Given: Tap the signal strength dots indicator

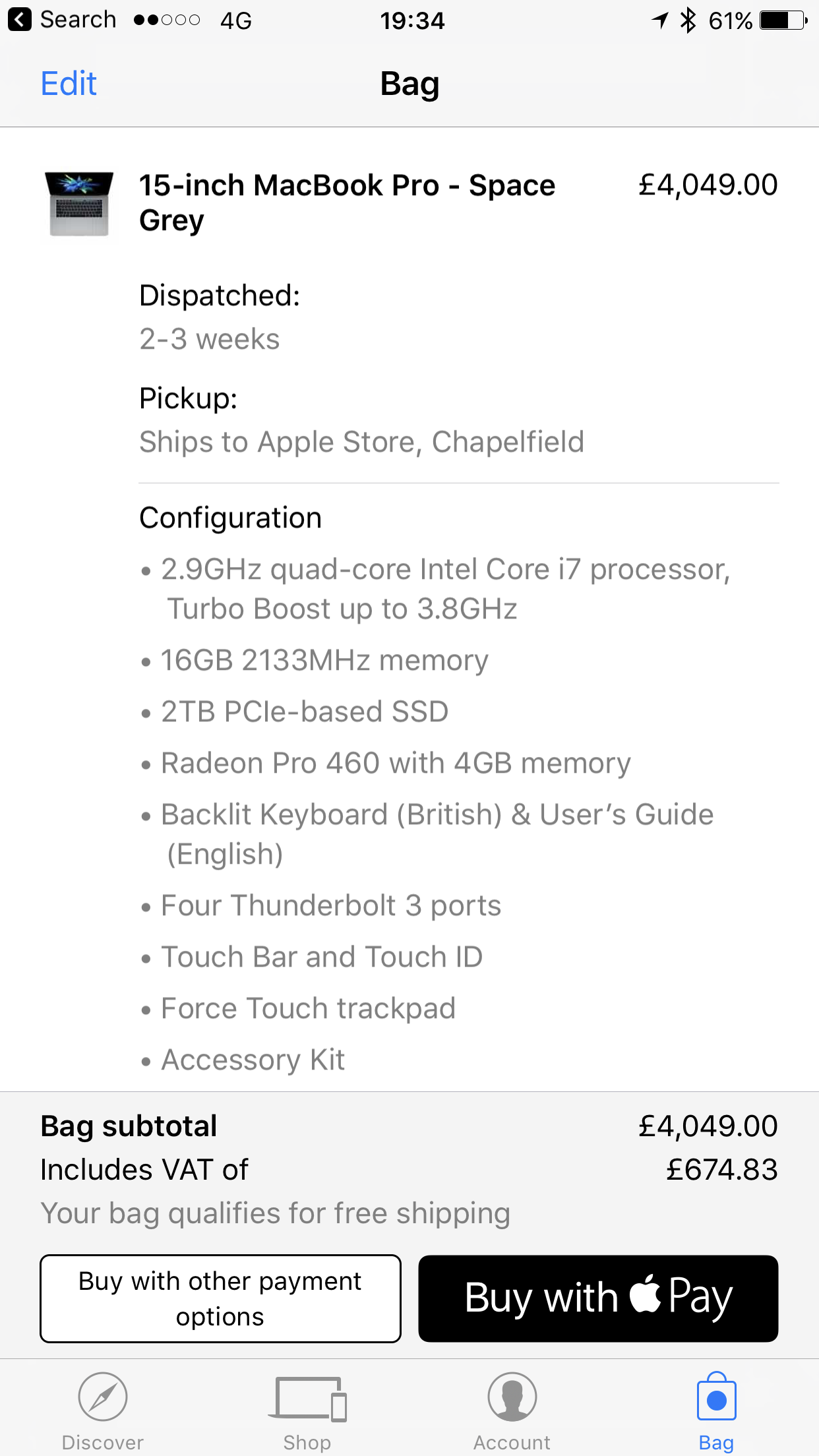Looking at the screenshot, I should tap(167, 20).
